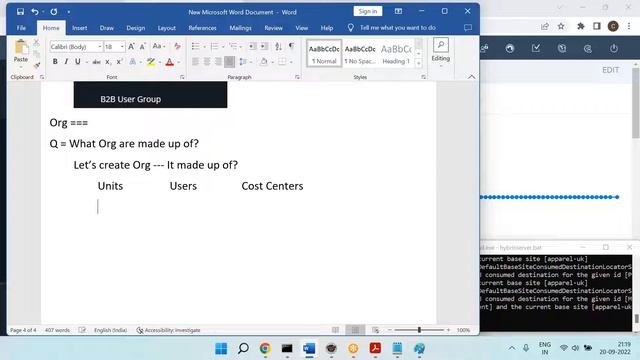The image size is (640, 360).
Task: Toggle Bold formatting
Action: 55,62
